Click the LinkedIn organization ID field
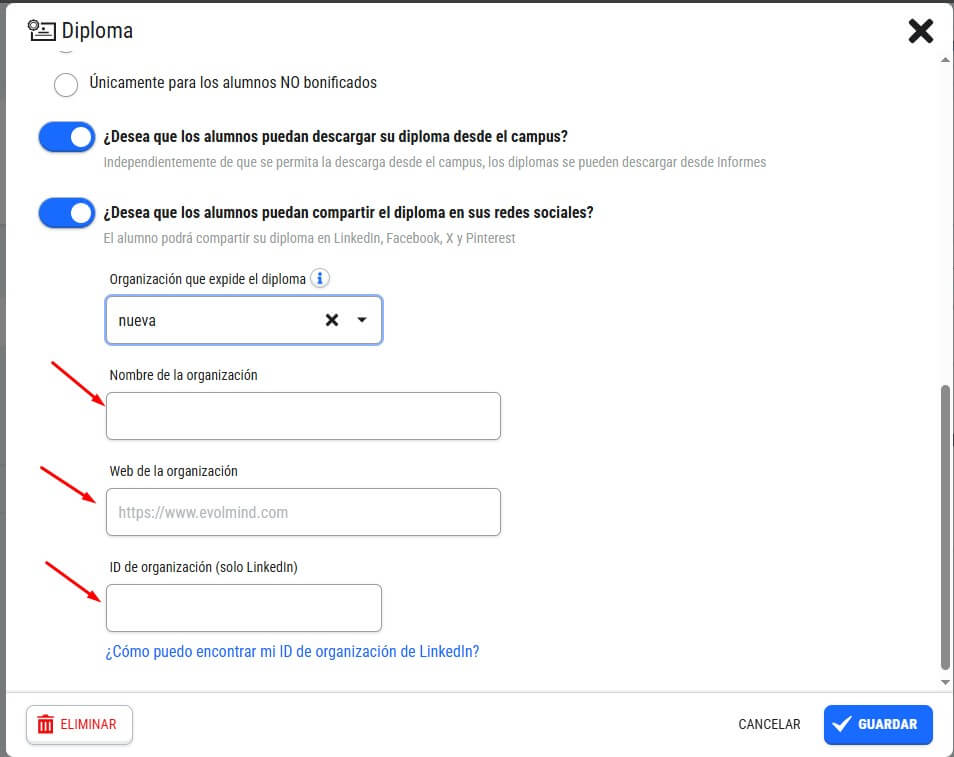 coord(244,609)
